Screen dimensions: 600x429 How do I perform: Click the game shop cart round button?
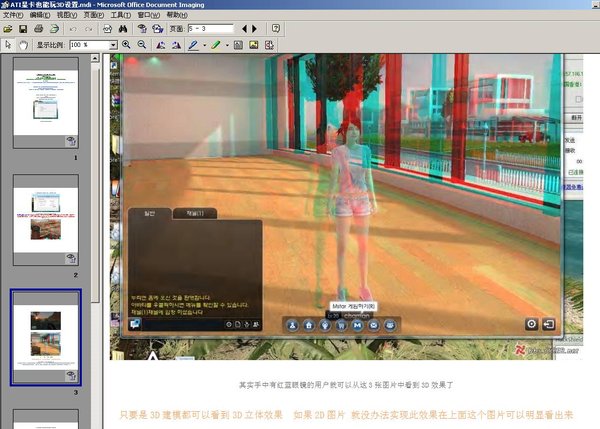pos(341,325)
